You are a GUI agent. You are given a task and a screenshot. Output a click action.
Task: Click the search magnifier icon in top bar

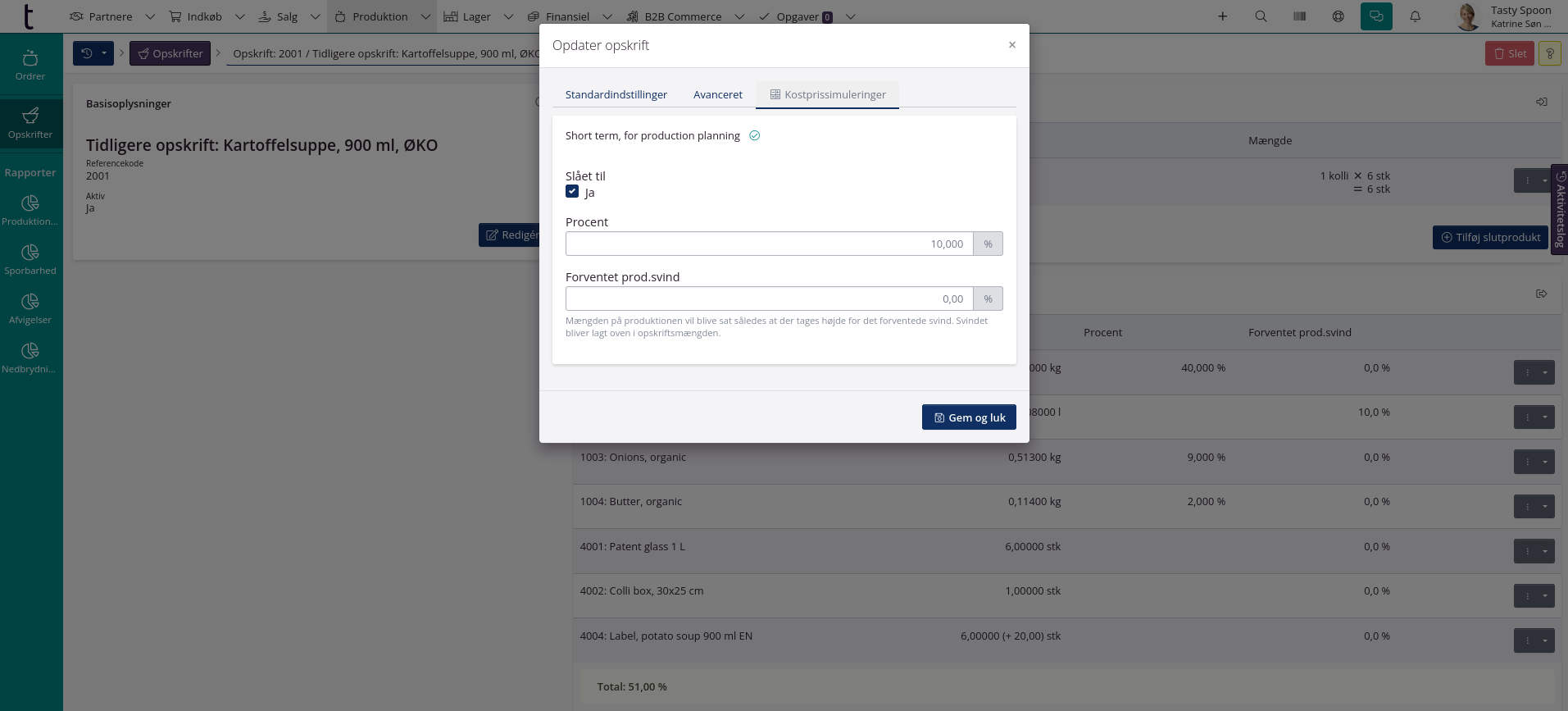click(x=1261, y=16)
